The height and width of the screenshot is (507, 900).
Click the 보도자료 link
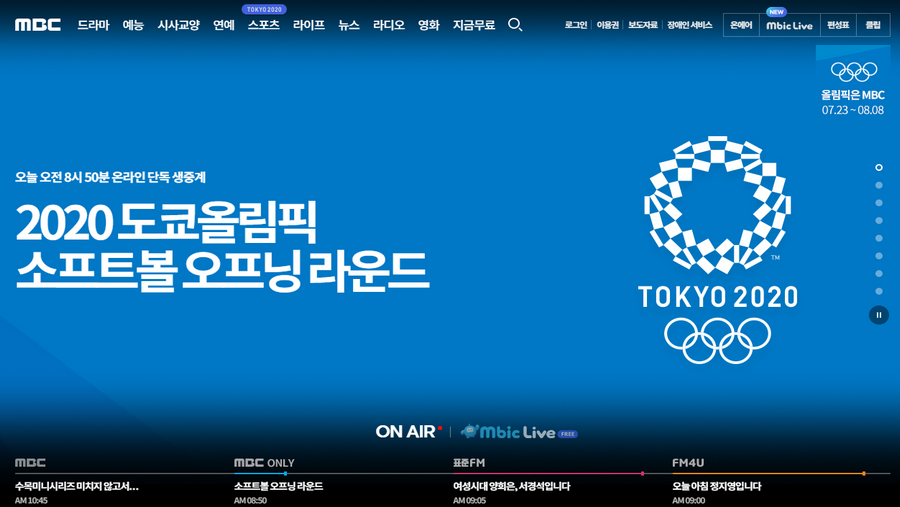pos(643,25)
